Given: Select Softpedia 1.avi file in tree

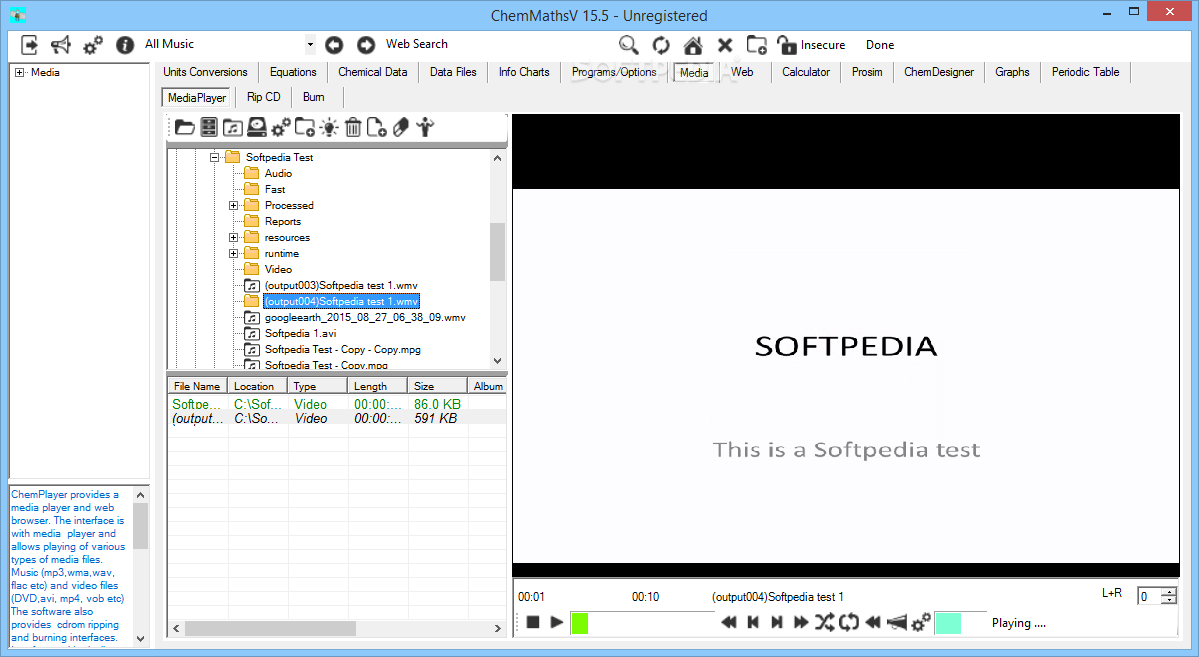Looking at the screenshot, I should [x=301, y=333].
